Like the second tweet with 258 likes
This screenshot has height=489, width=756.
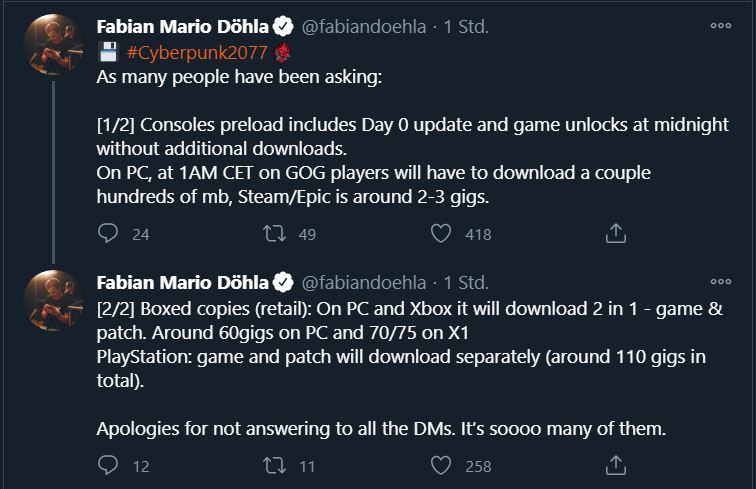[441, 465]
